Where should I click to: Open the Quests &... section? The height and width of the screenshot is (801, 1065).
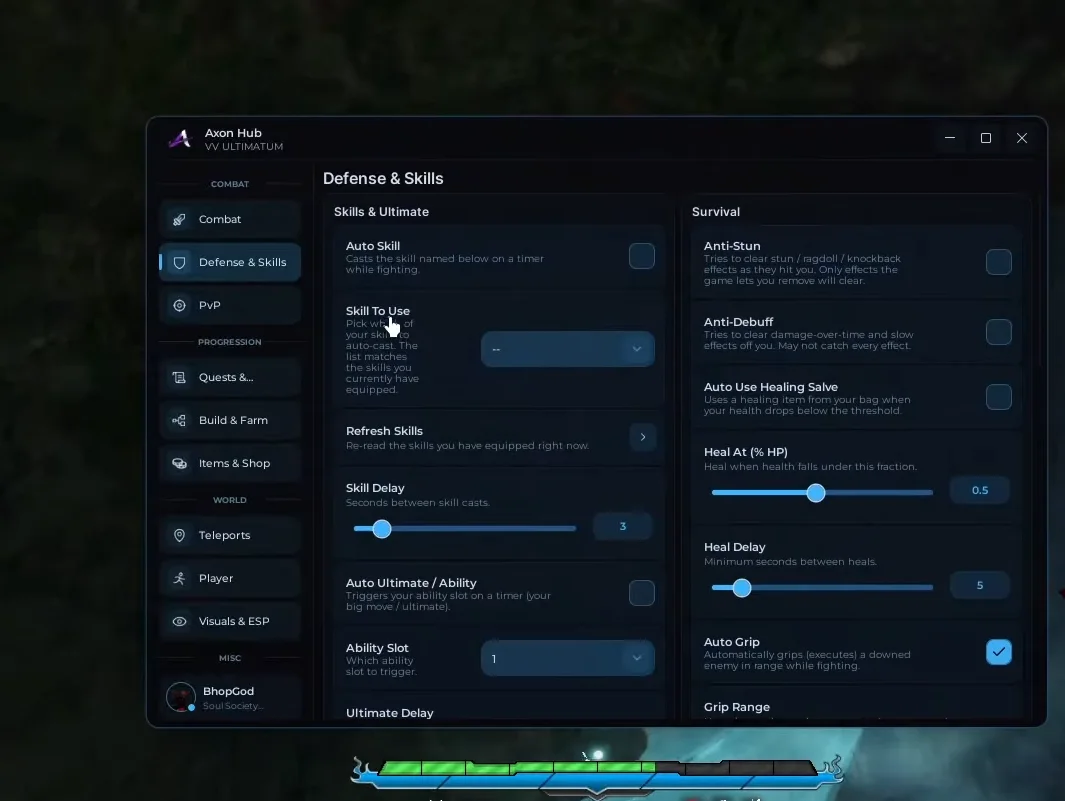[x=230, y=377]
